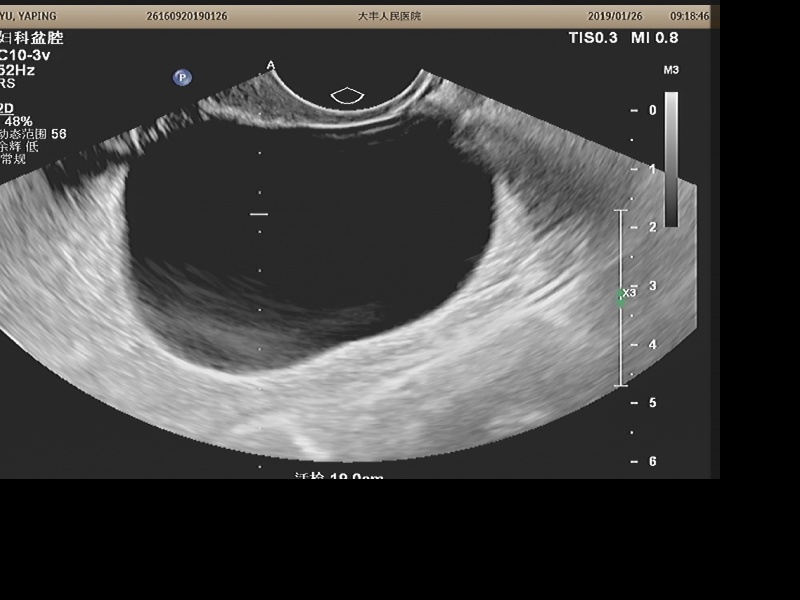Click the horizontal dash marker on biopsy guideline
This screenshot has height=600, width=800.
(259, 214)
